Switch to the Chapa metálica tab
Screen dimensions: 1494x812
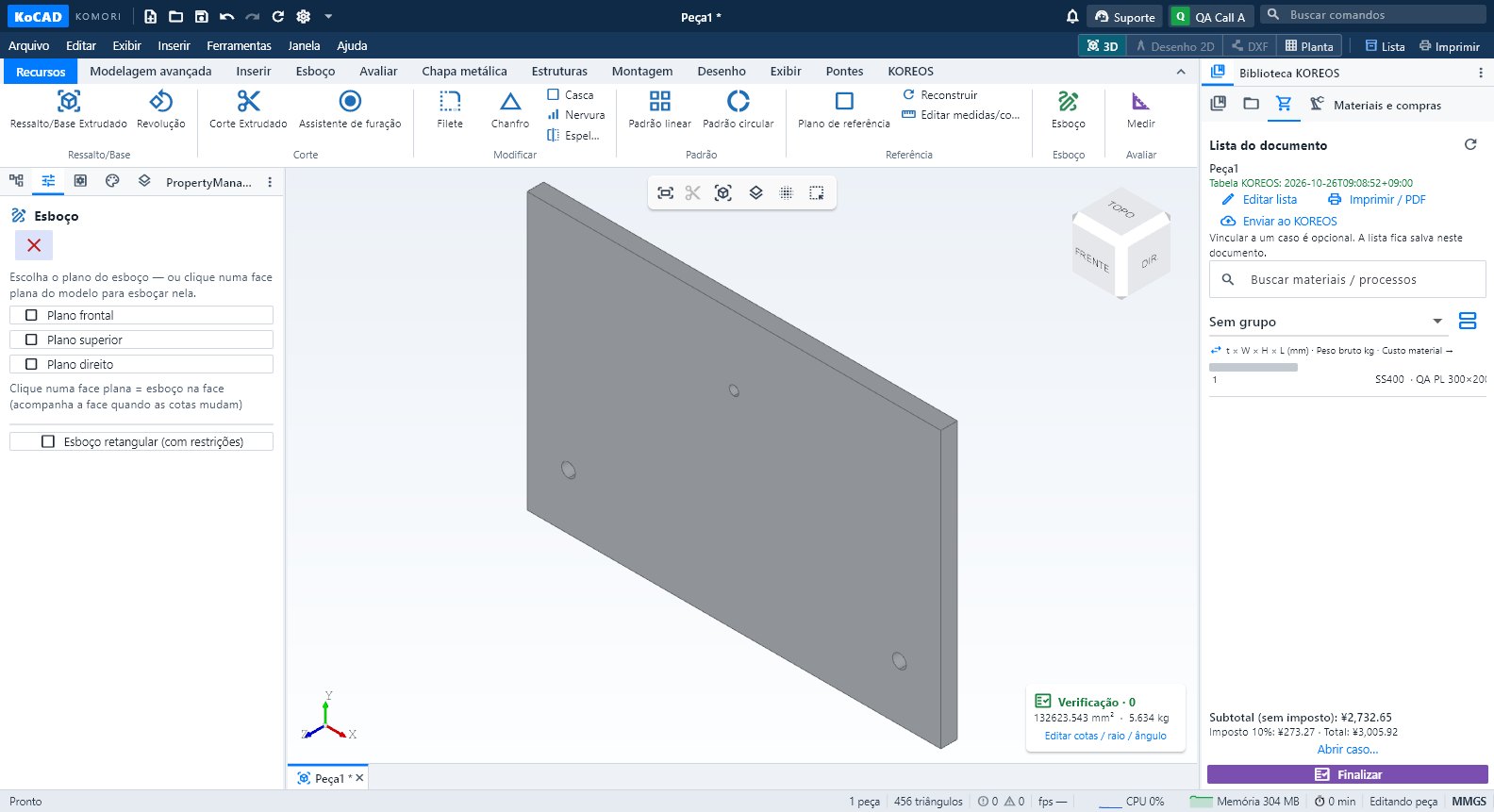(x=464, y=71)
